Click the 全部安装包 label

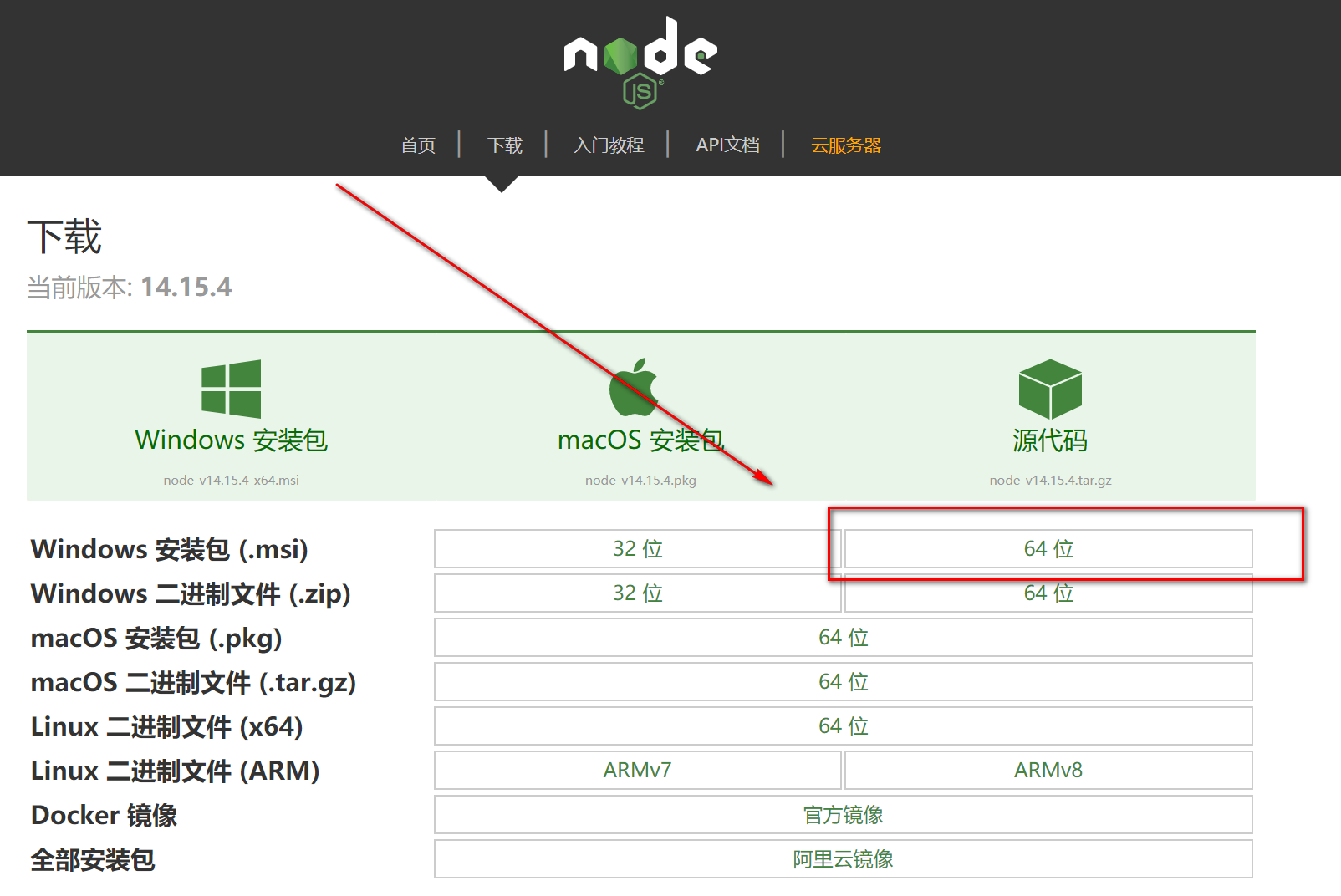pos(93,859)
